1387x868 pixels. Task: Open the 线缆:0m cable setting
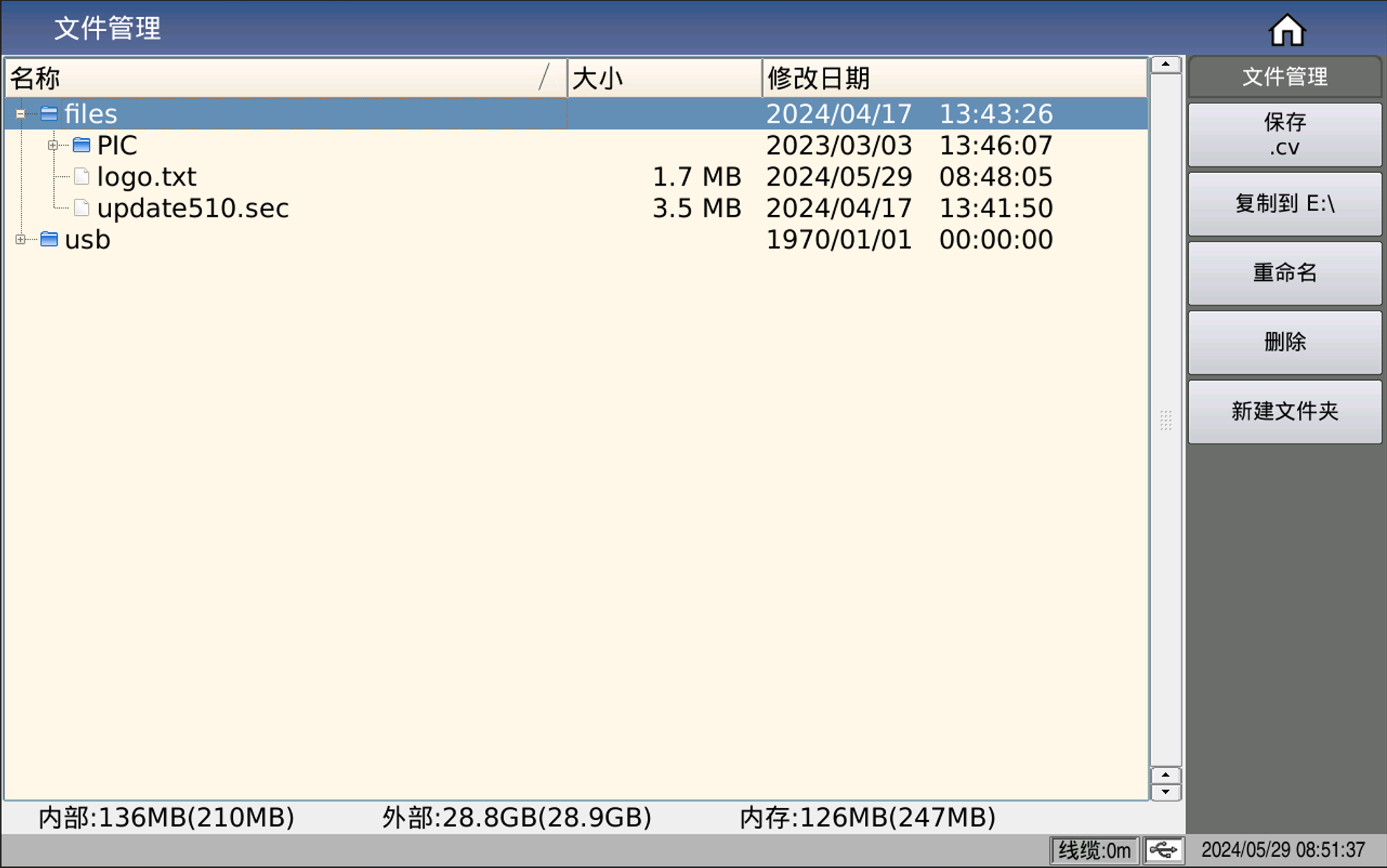click(x=1093, y=850)
